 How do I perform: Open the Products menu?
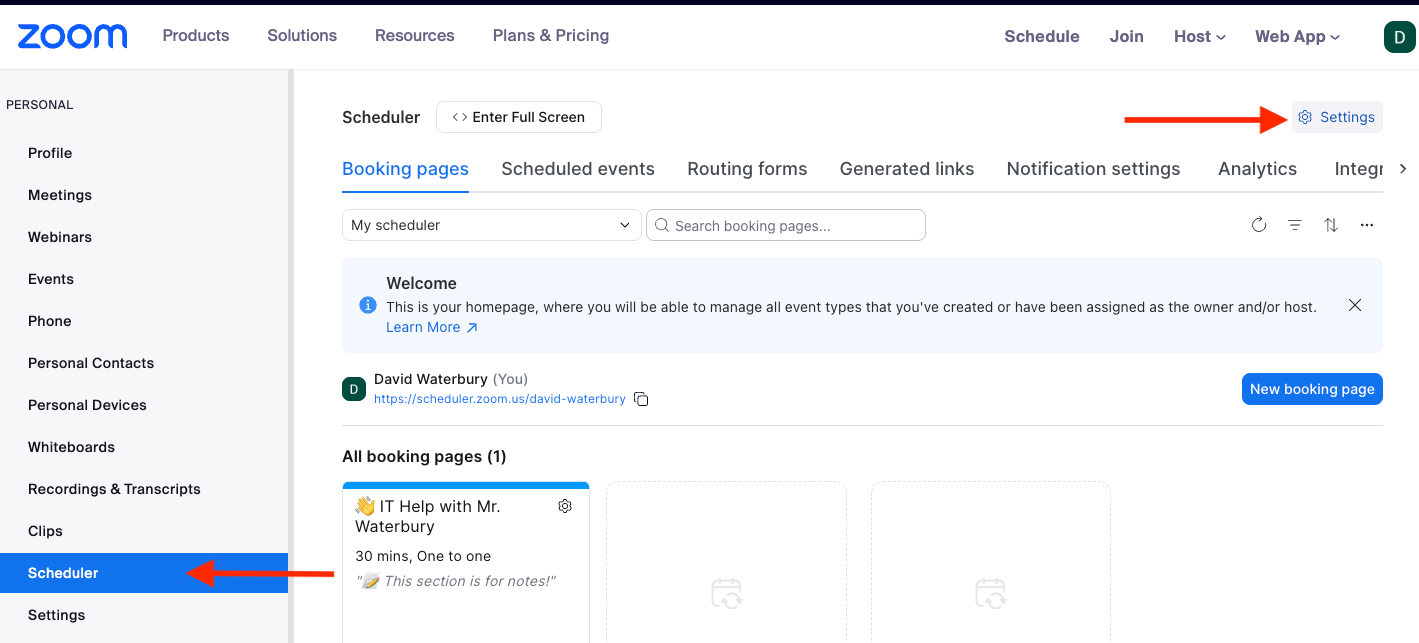[x=196, y=35]
